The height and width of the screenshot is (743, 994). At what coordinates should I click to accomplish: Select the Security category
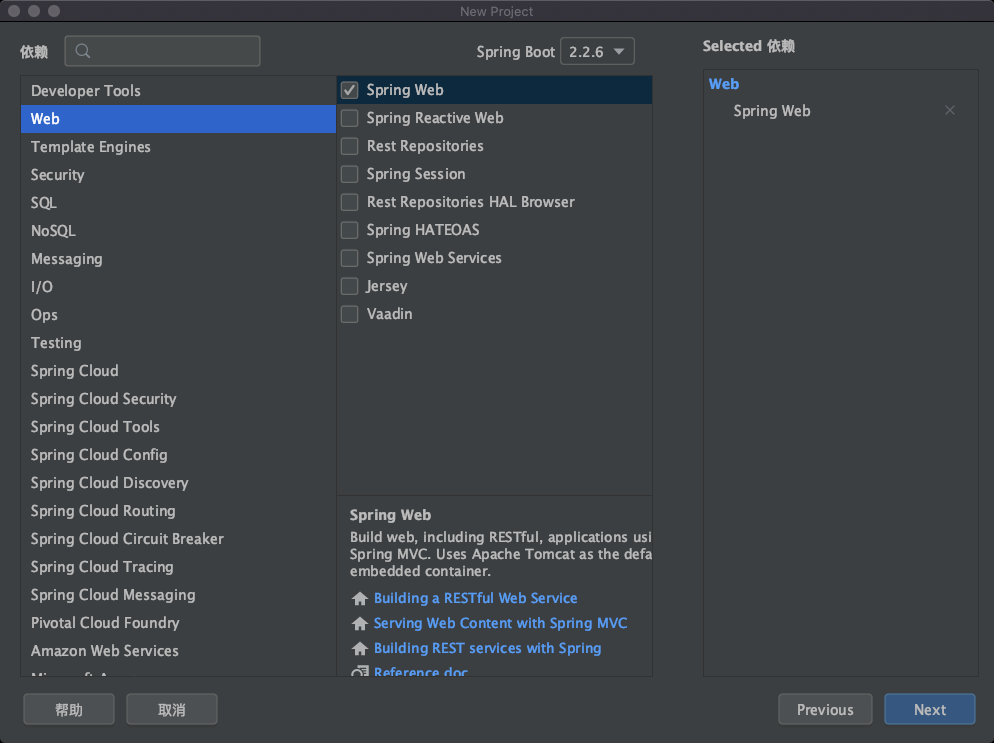click(x=58, y=175)
